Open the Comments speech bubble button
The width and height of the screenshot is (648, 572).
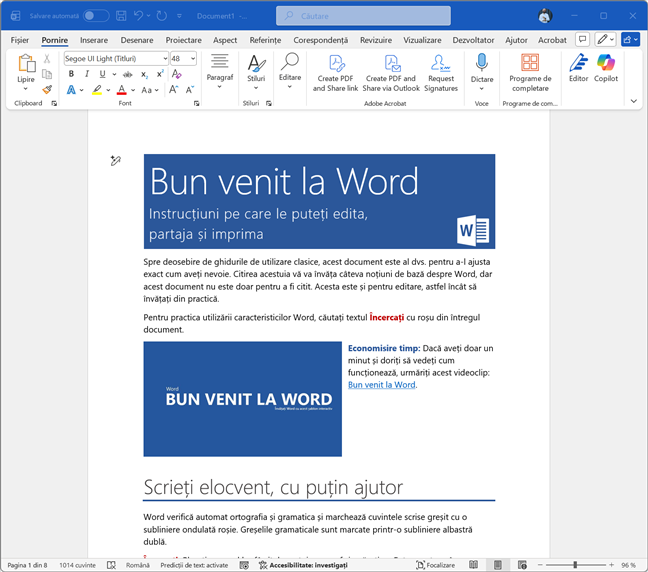[x=582, y=40]
